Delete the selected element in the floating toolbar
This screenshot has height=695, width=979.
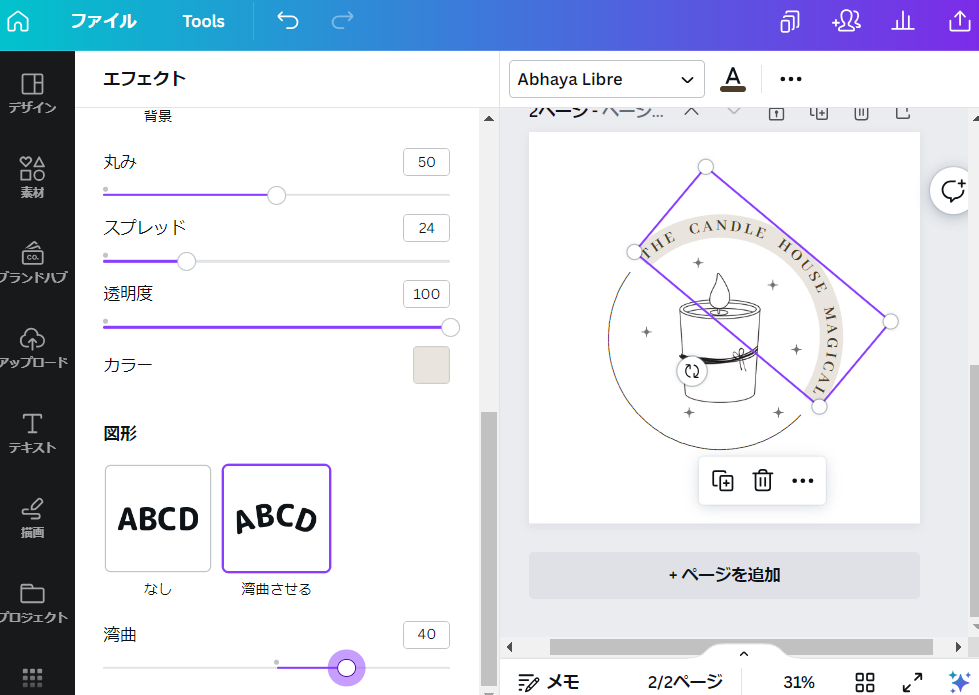(x=762, y=481)
